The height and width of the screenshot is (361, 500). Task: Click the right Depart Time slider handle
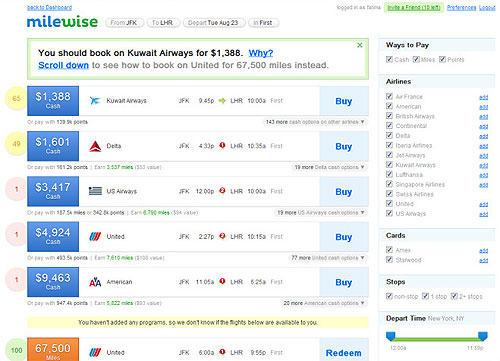[x=483, y=336]
